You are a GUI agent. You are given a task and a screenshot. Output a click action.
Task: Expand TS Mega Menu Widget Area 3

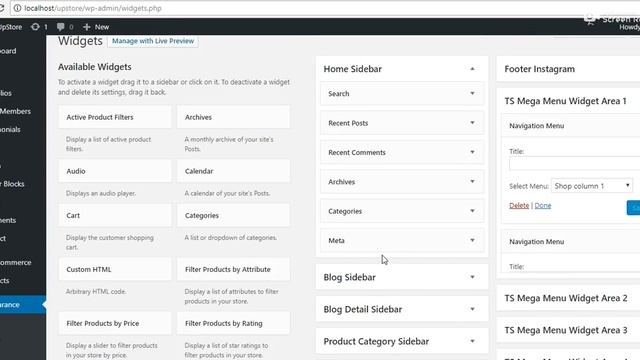(568, 330)
